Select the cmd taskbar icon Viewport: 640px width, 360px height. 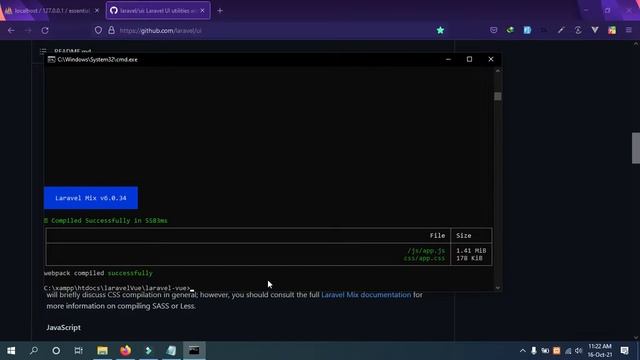click(194, 350)
